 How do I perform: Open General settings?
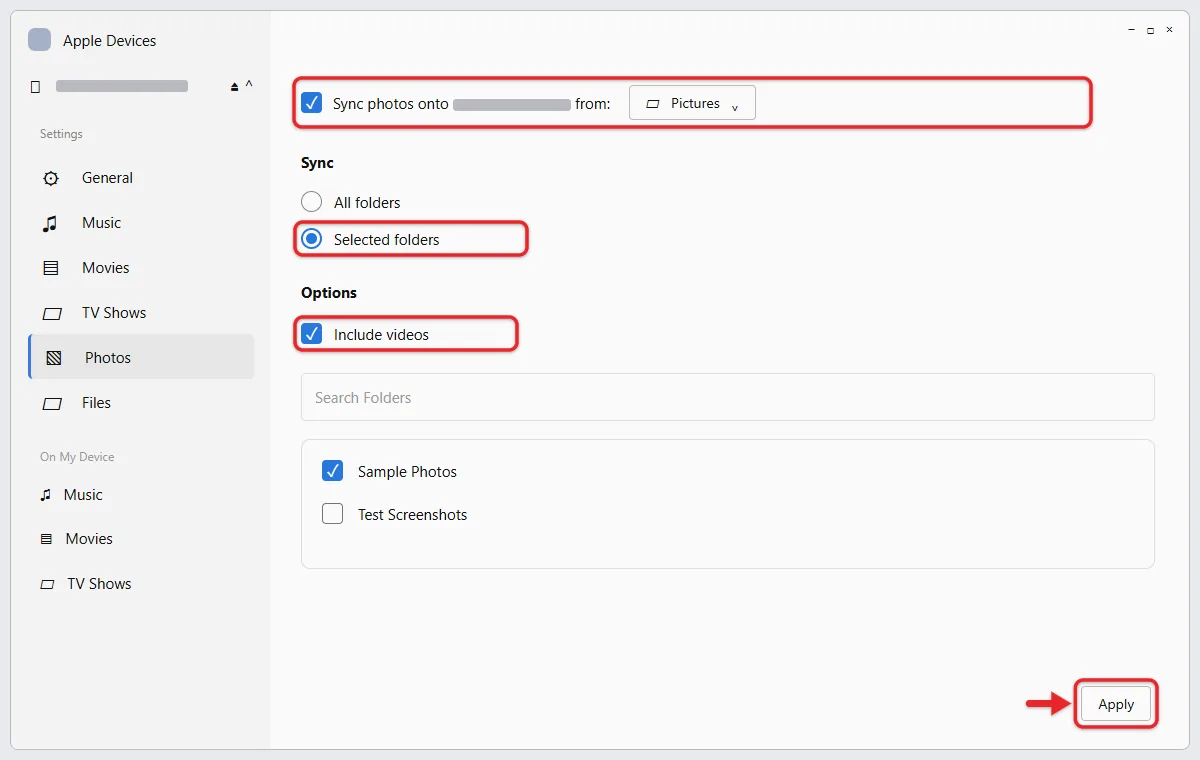(x=141, y=178)
